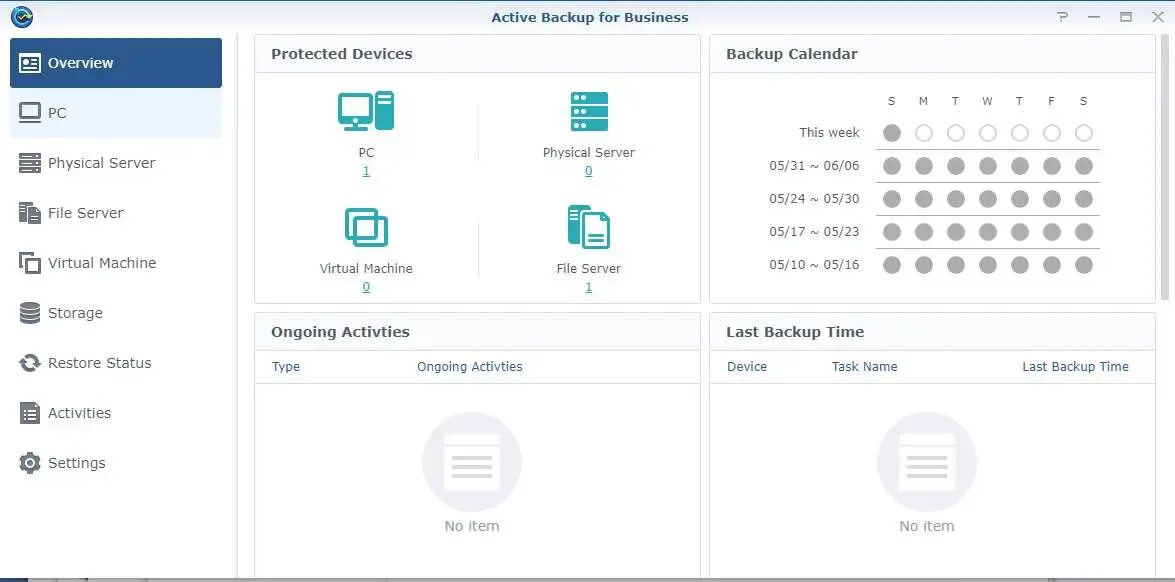Open help with the question mark icon

tap(1063, 17)
